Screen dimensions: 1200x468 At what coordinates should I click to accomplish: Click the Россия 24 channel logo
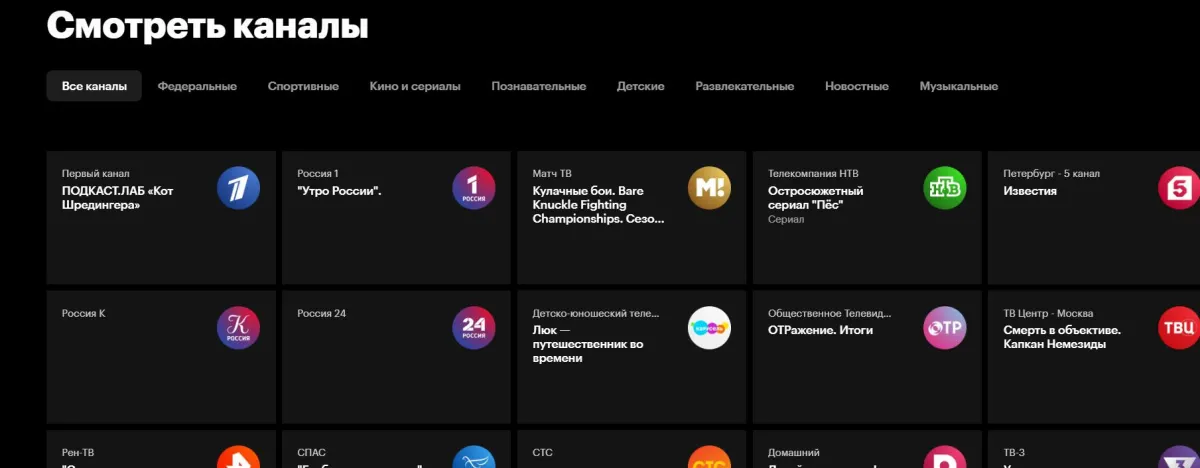point(474,328)
